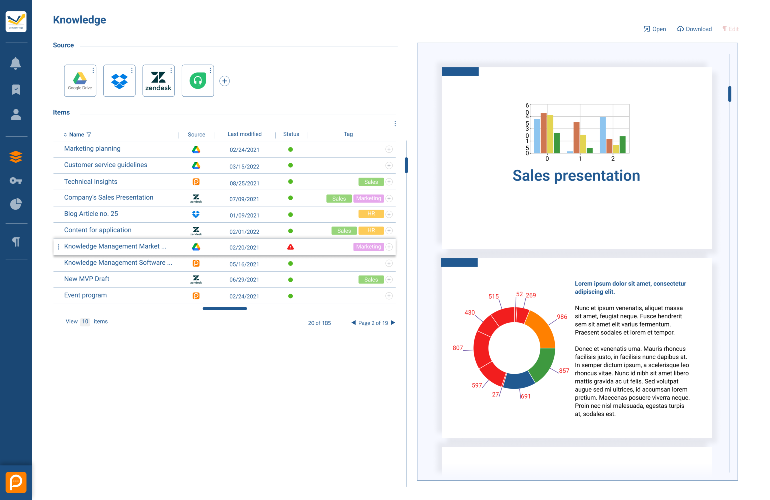
Task: Click HR tag on Blog Article row
Action: (371, 214)
